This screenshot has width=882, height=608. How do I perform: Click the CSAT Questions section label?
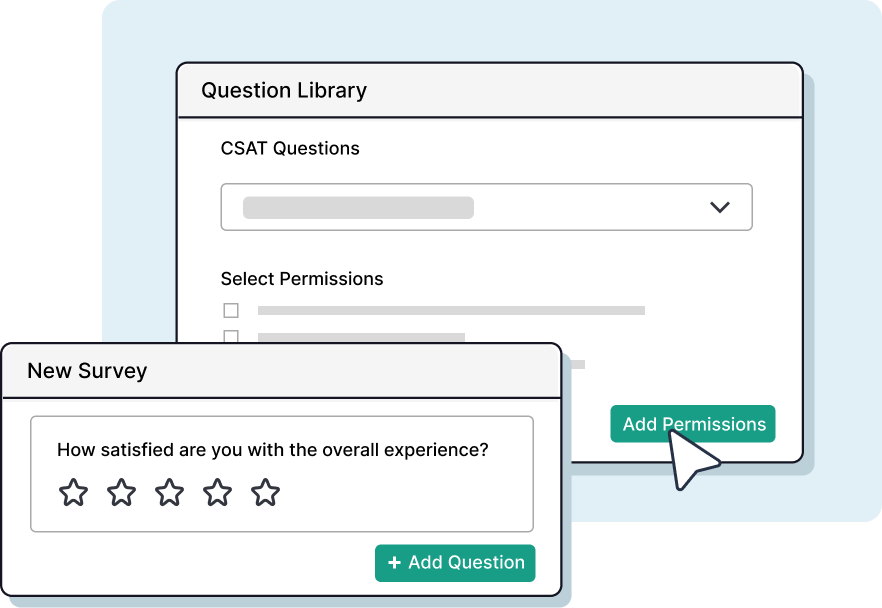(290, 148)
